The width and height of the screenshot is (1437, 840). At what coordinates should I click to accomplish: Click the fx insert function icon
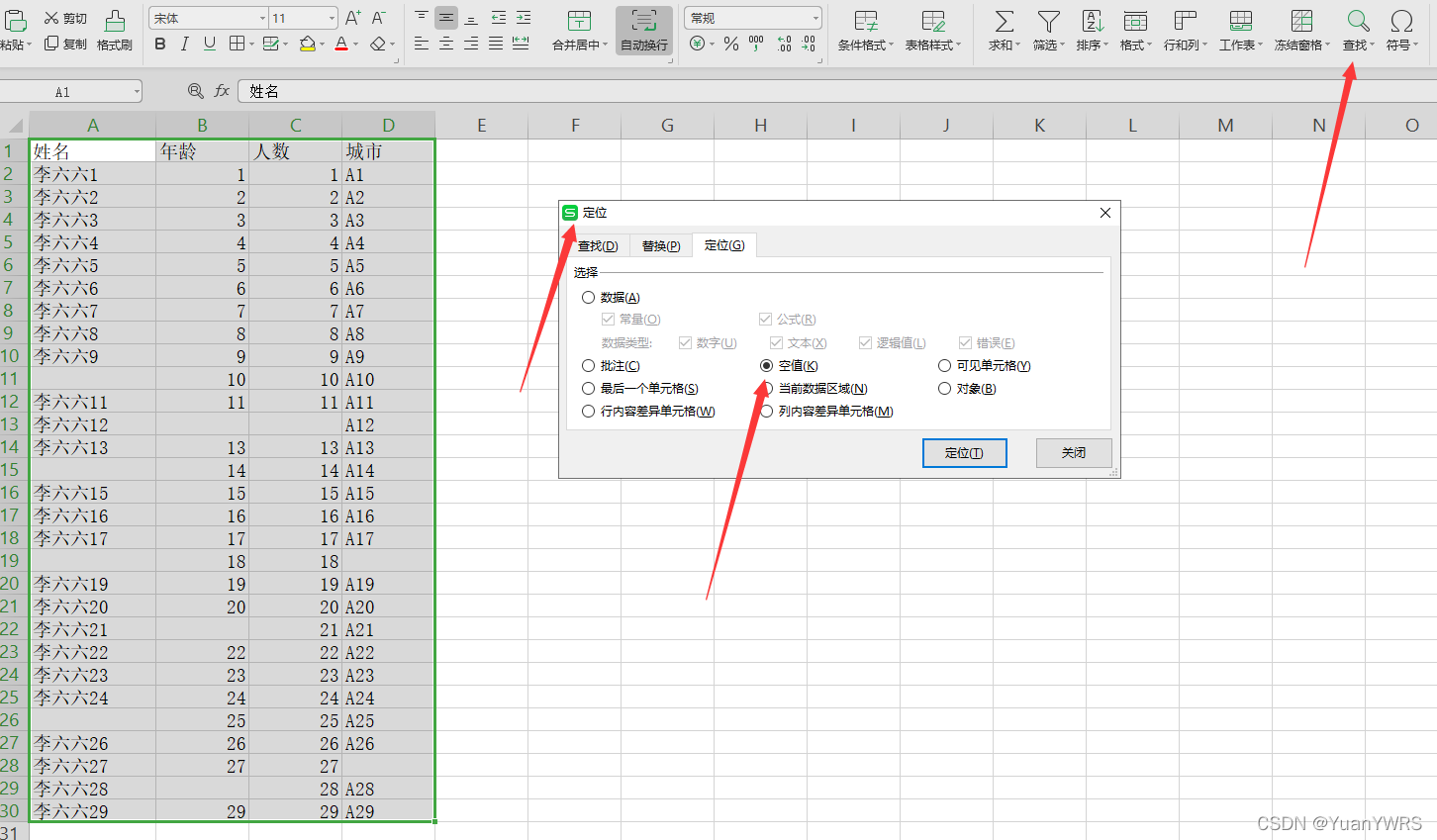tap(222, 91)
